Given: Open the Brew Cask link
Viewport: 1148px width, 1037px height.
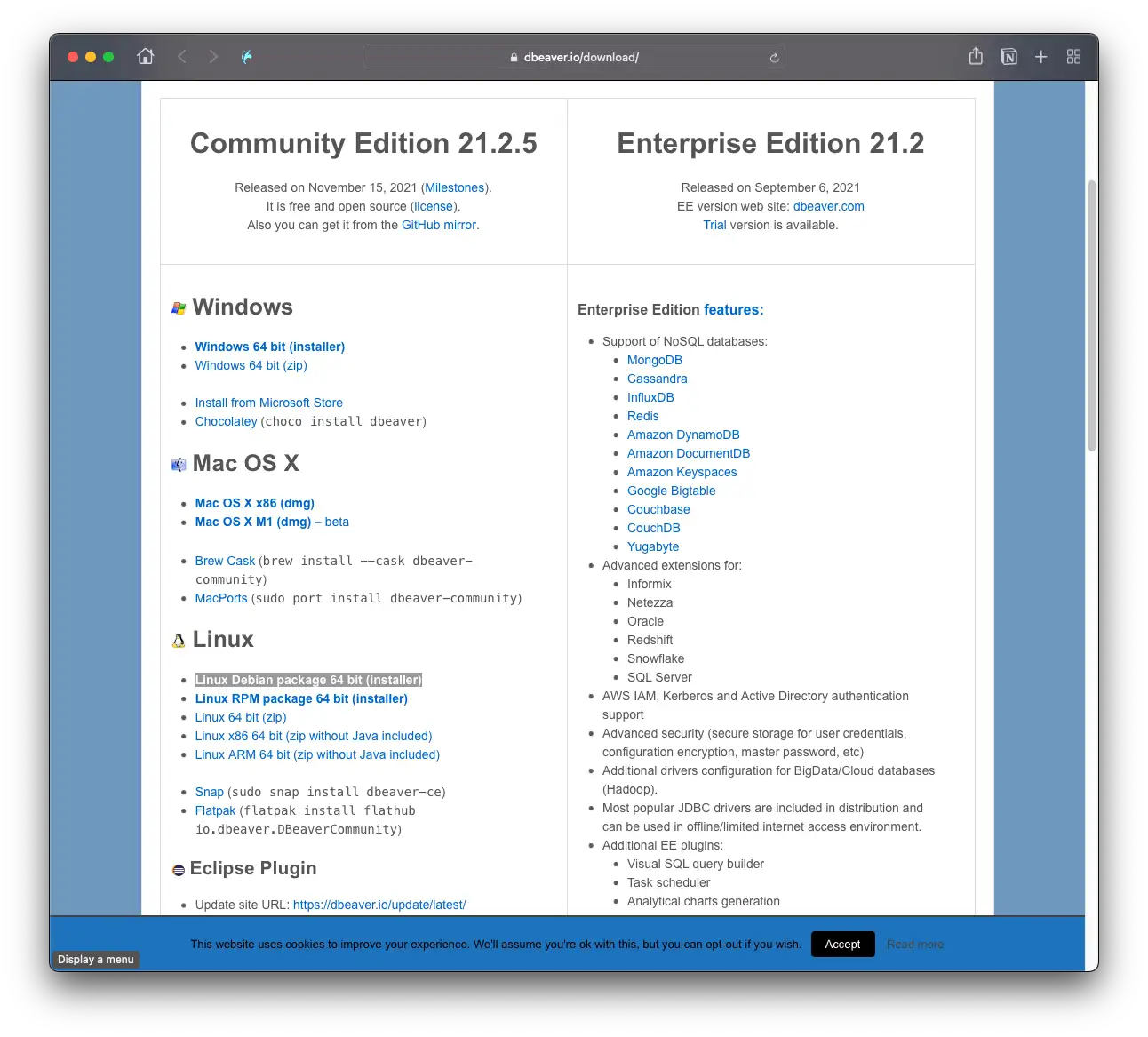Looking at the screenshot, I should 225,561.
